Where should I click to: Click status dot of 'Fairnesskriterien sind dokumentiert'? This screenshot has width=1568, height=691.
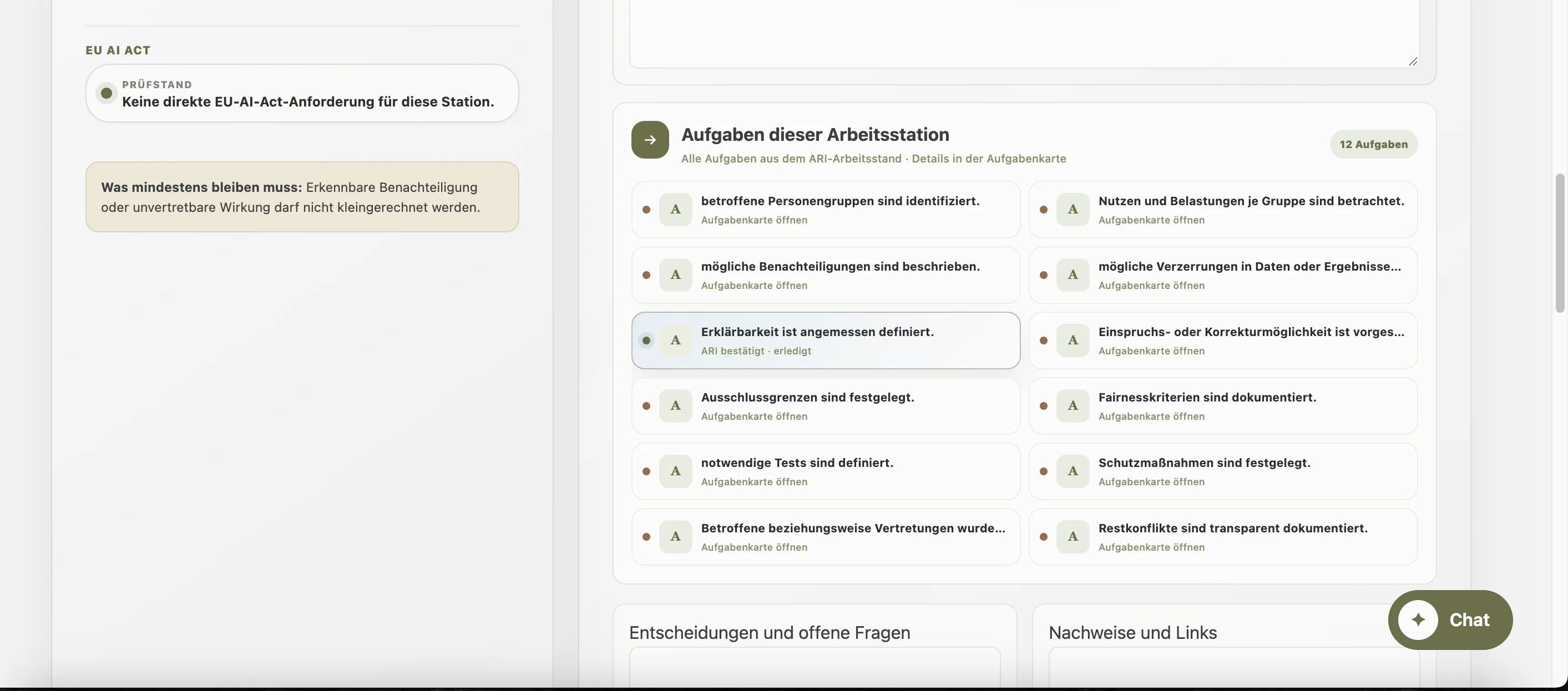pyautogui.click(x=1043, y=407)
